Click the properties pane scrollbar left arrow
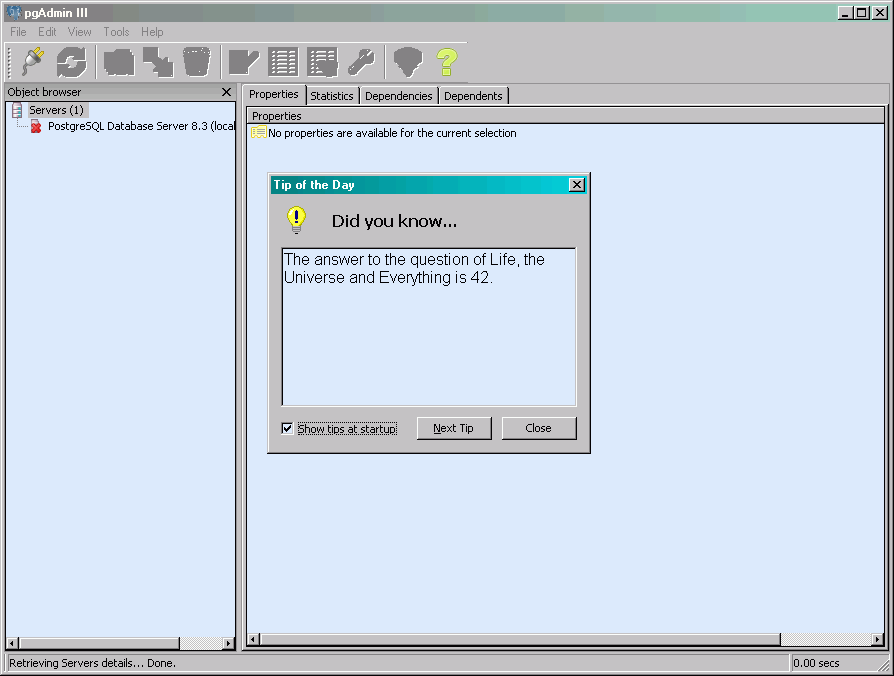This screenshot has height=676, width=894. [x=254, y=640]
